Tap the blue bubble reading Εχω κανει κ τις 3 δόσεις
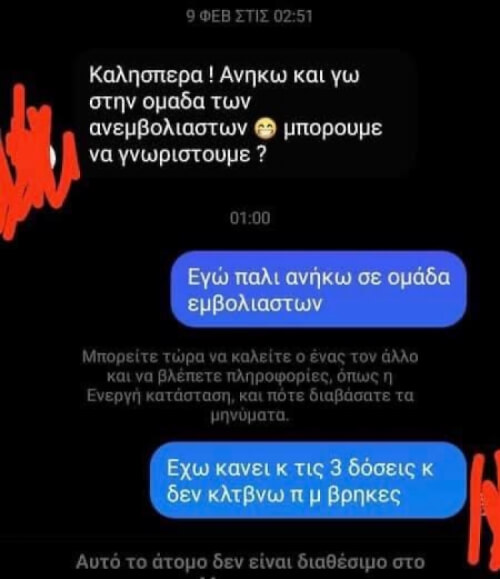This screenshot has width=500, height=579. tap(308, 480)
